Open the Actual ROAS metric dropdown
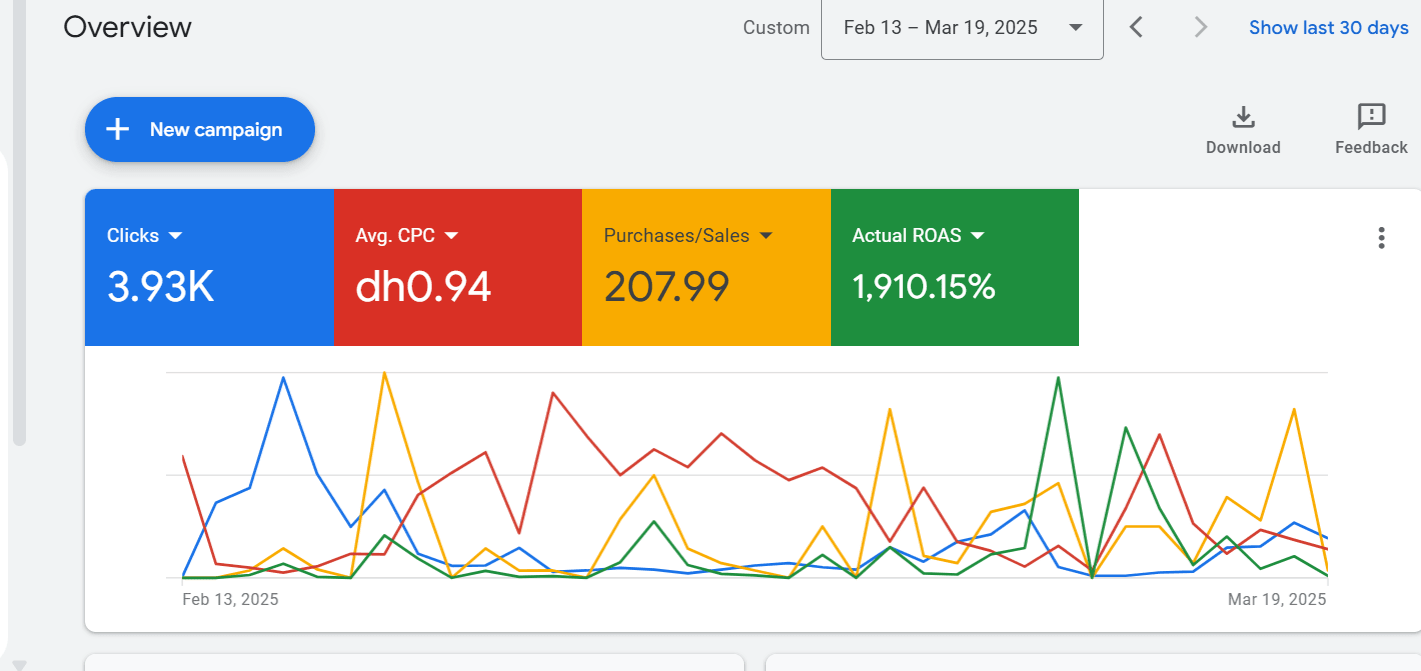 click(x=977, y=236)
